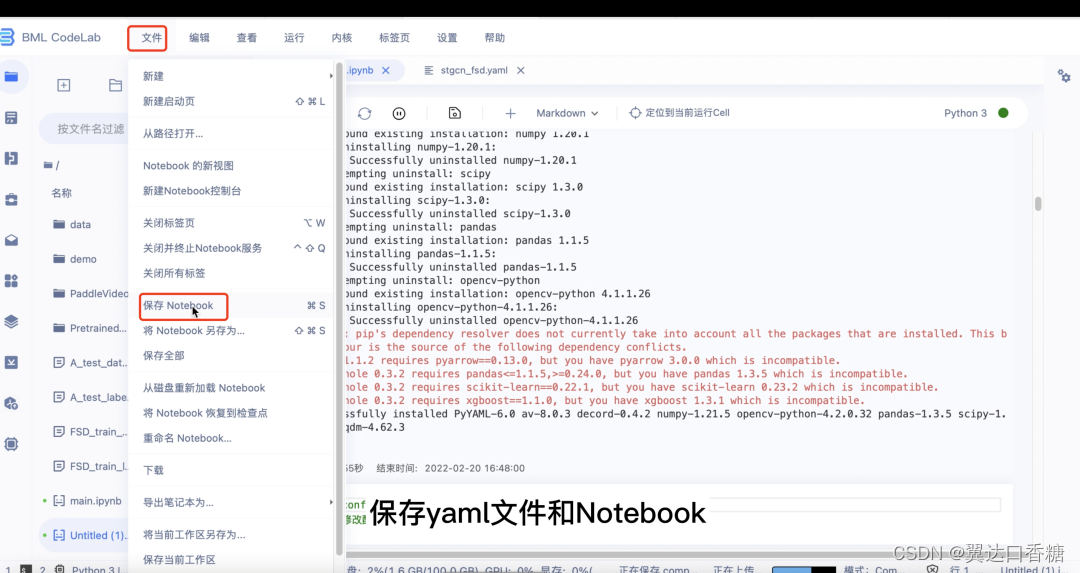
Task: Choose 保存当前工作区 entry
Action: [231, 560]
